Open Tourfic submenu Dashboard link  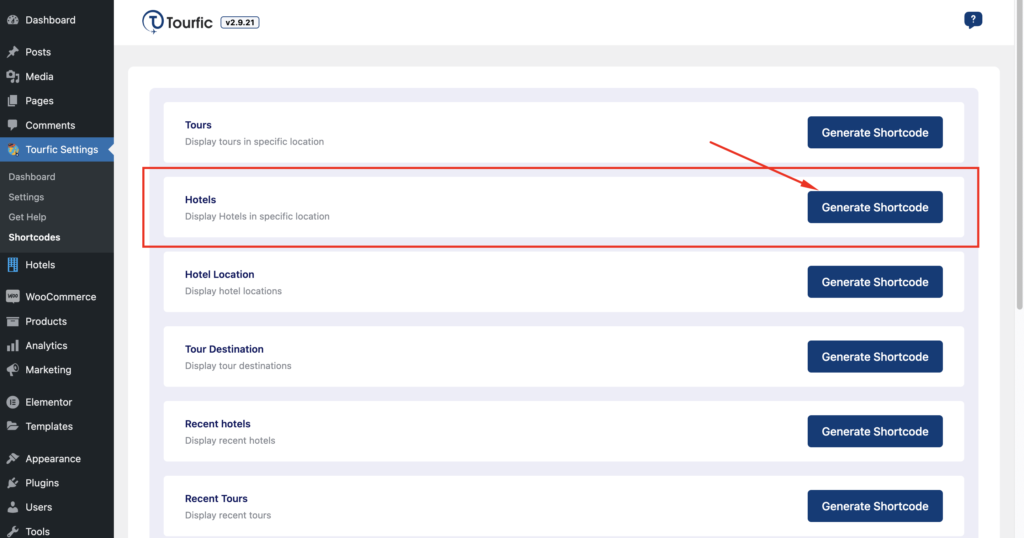coord(32,177)
